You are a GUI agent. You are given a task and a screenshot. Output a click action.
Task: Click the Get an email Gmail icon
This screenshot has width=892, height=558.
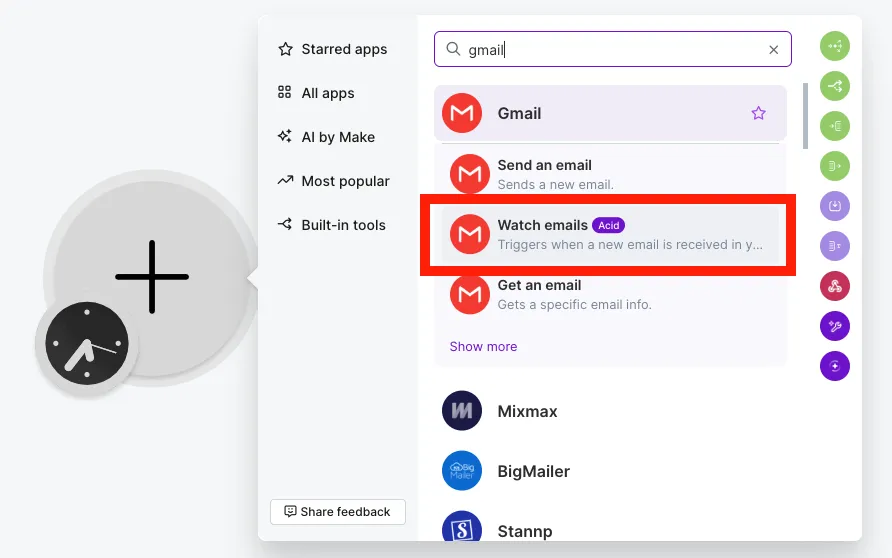(x=470, y=294)
